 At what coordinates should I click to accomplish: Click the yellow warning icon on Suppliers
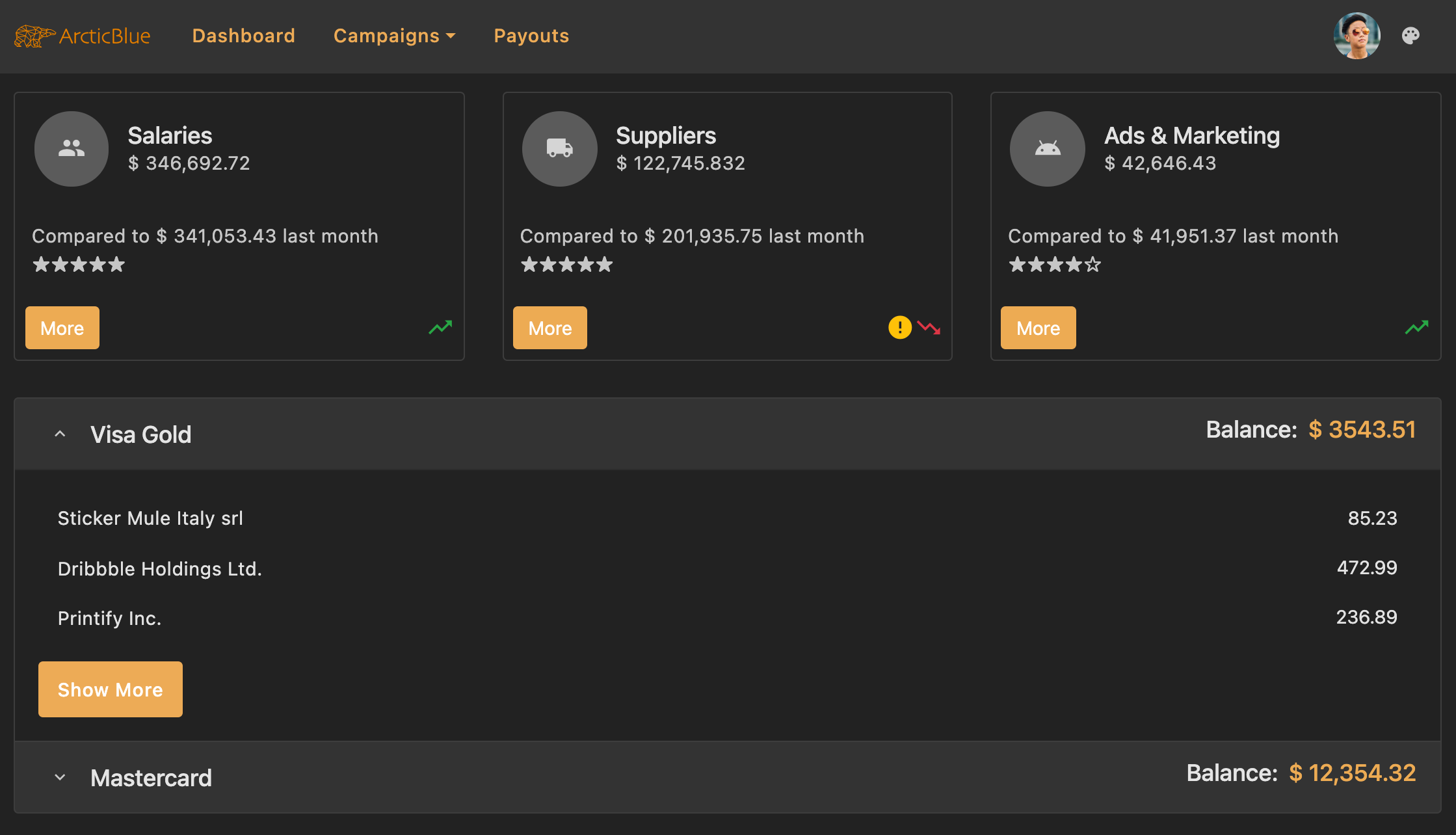(x=900, y=327)
